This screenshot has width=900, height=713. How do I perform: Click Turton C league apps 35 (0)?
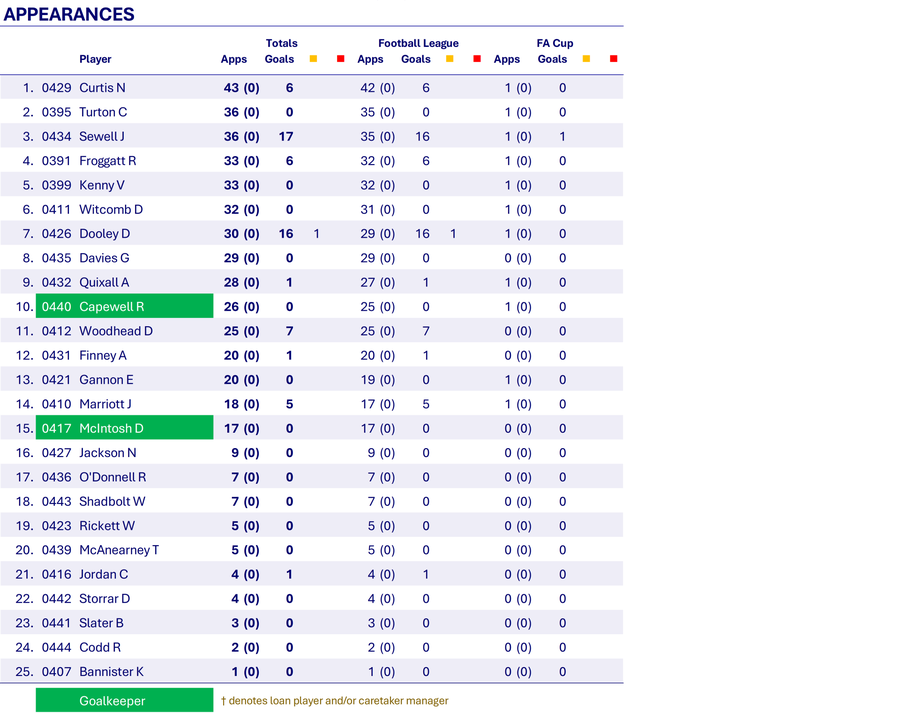[378, 112]
